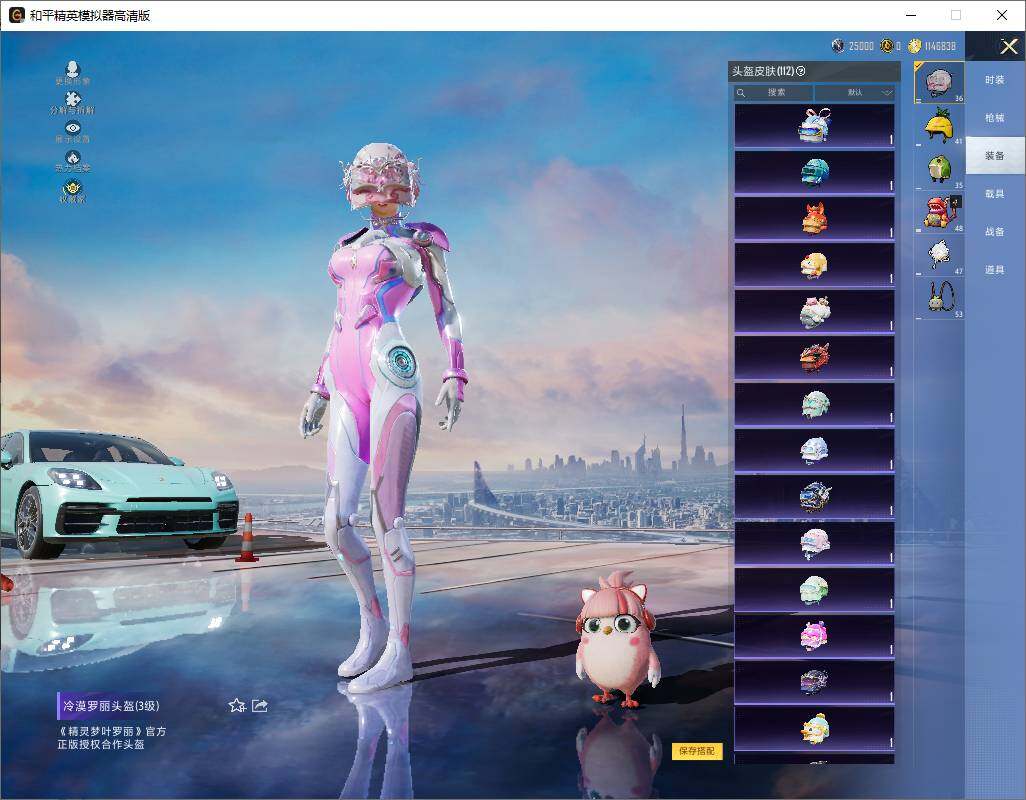Choose the dark blue mech helmet skin

coord(814,496)
